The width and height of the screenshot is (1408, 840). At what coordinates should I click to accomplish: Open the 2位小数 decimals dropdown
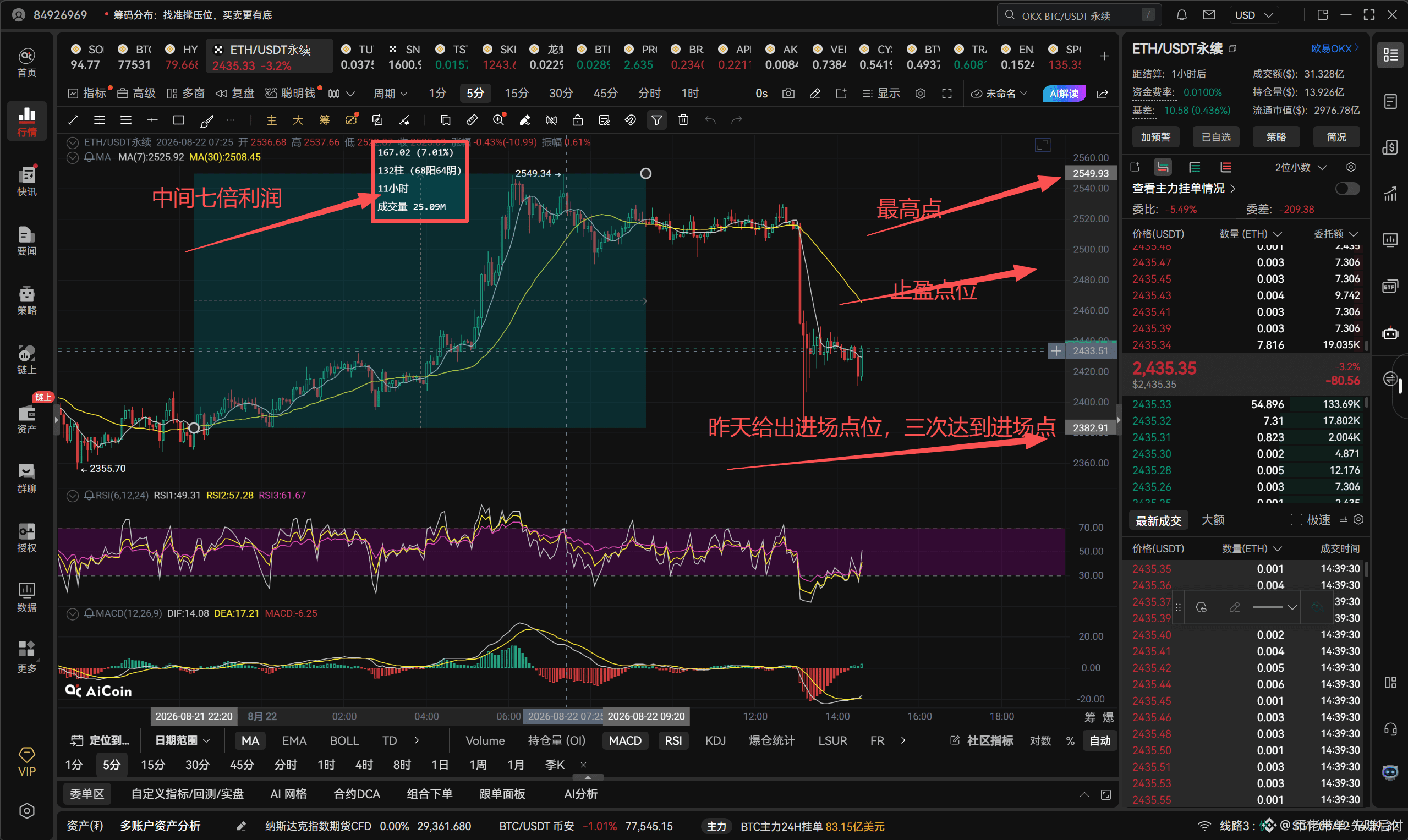pyautogui.click(x=1300, y=167)
